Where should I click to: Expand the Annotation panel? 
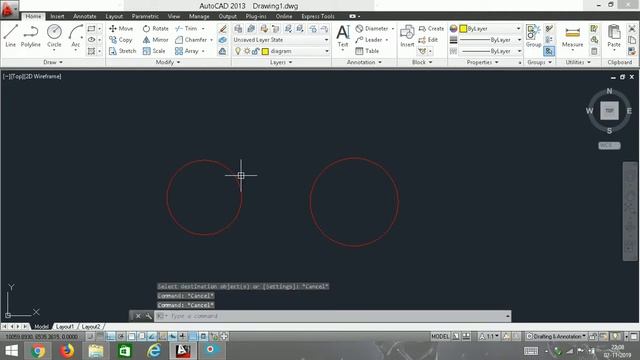pos(364,62)
